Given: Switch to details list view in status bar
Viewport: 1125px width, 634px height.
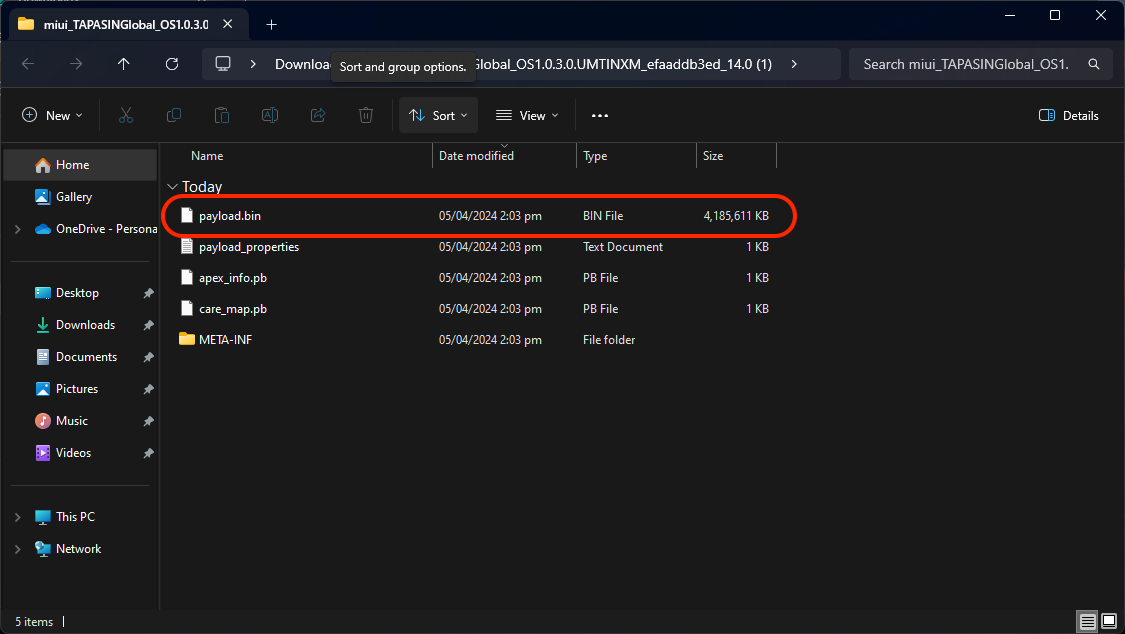Looking at the screenshot, I should pos(1087,622).
